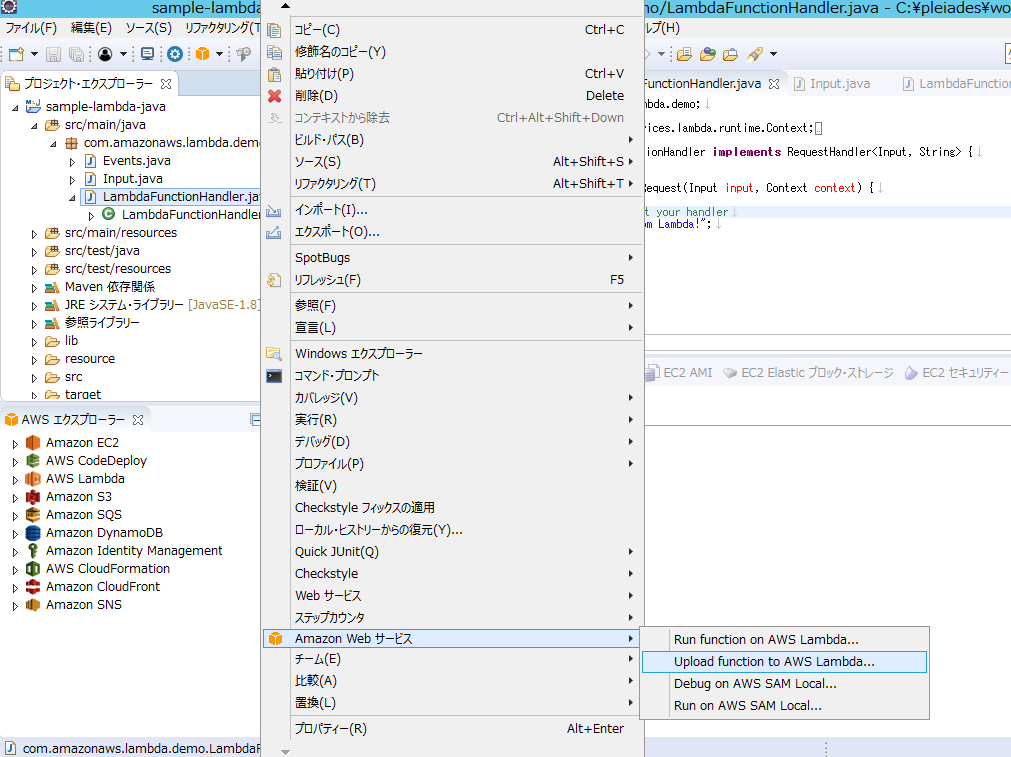Expand the Maven 依存関係 node

pyautogui.click(x=34, y=288)
